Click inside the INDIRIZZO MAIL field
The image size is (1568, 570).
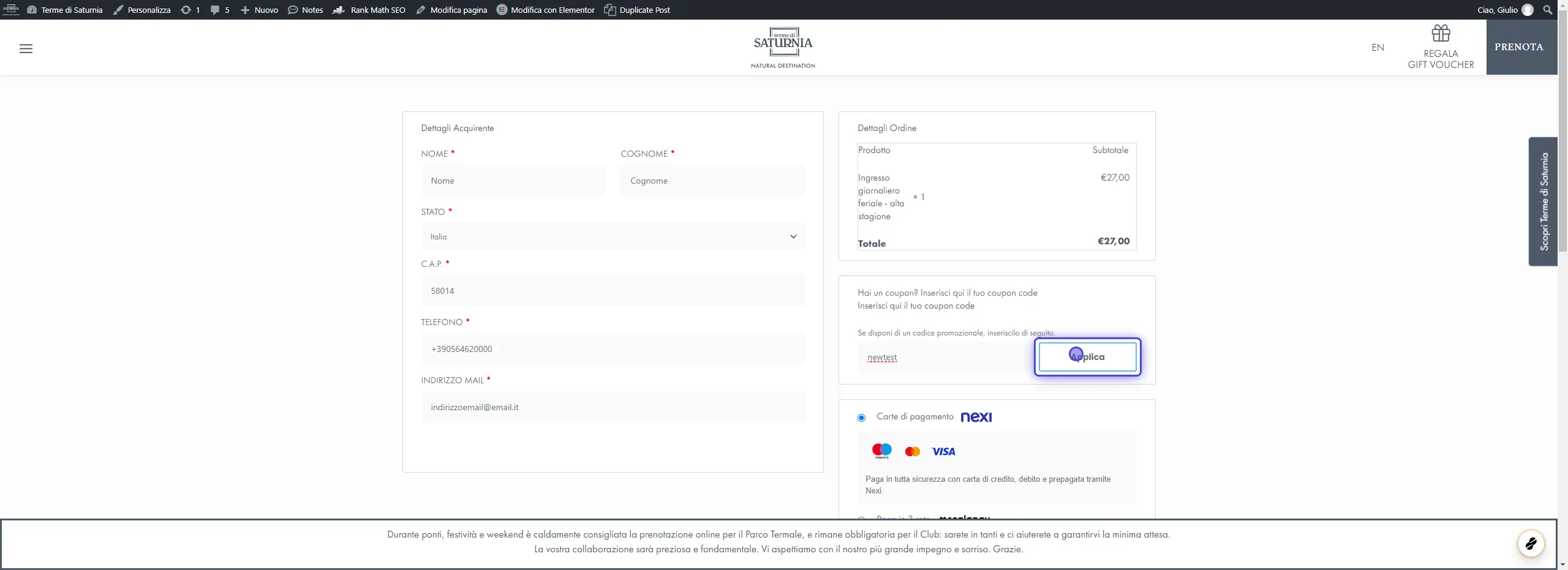click(612, 407)
